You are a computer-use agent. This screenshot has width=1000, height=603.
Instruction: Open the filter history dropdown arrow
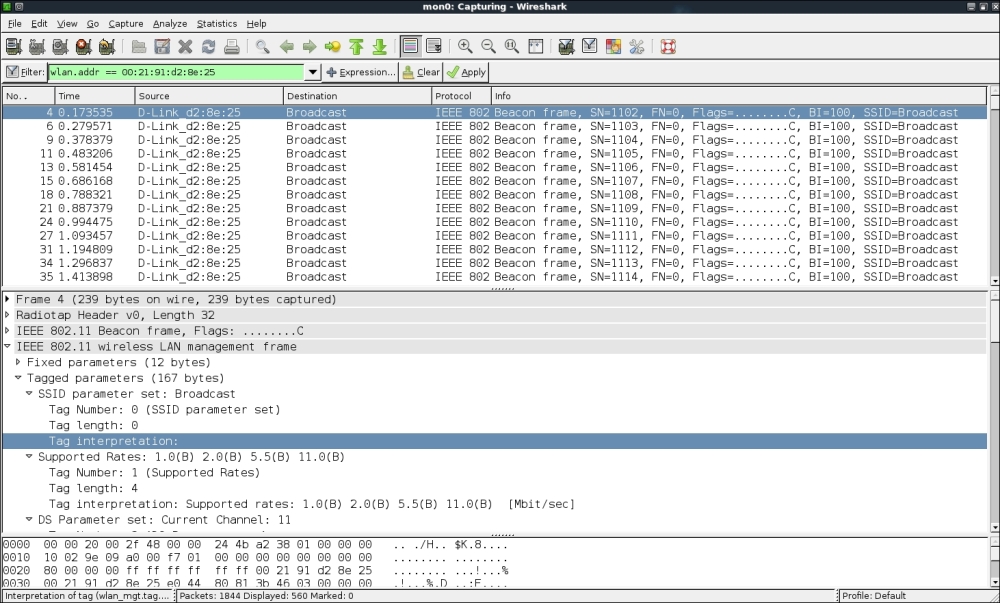tap(312, 72)
